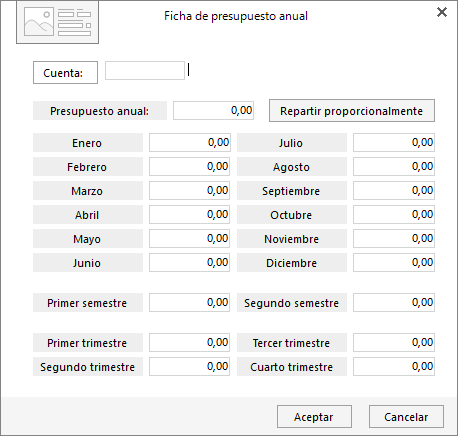The image size is (458, 436).
Task: Focus the Cuenta account code field
Action: (x=145, y=70)
